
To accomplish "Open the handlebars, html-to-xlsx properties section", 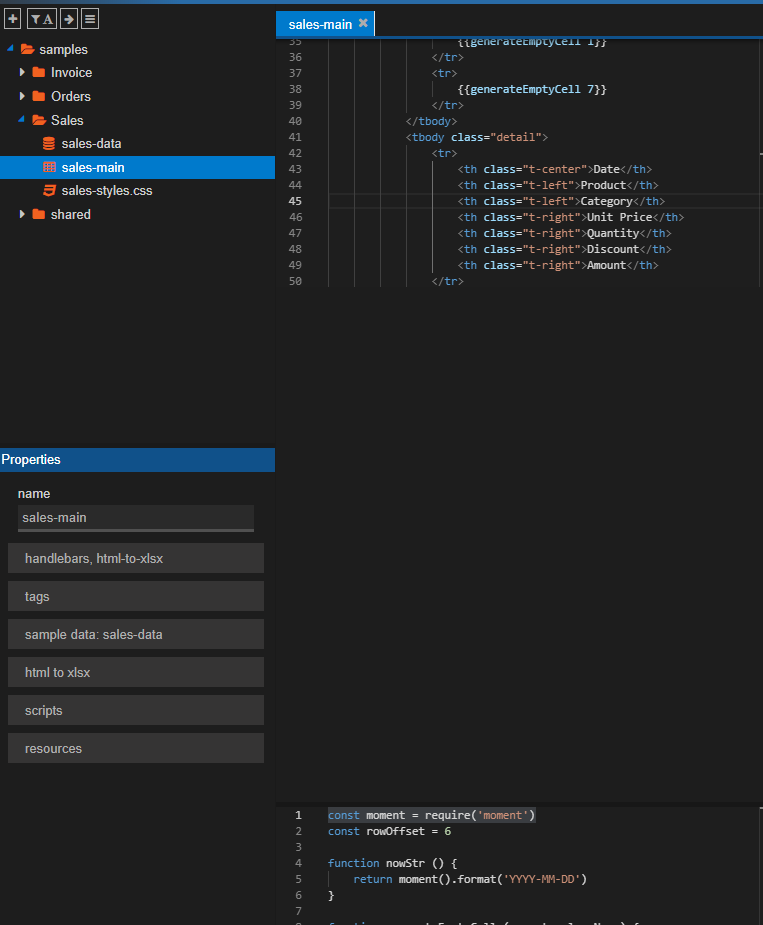I will pos(135,558).
